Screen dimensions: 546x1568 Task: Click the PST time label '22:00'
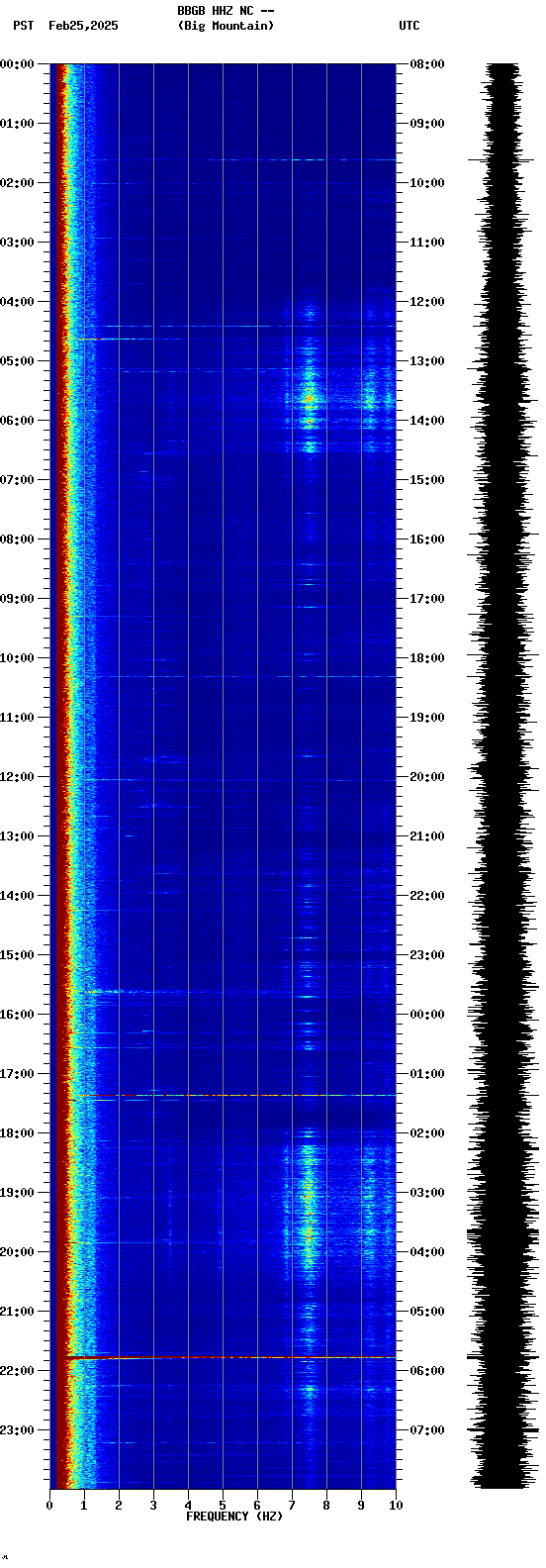click(x=17, y=1371)
